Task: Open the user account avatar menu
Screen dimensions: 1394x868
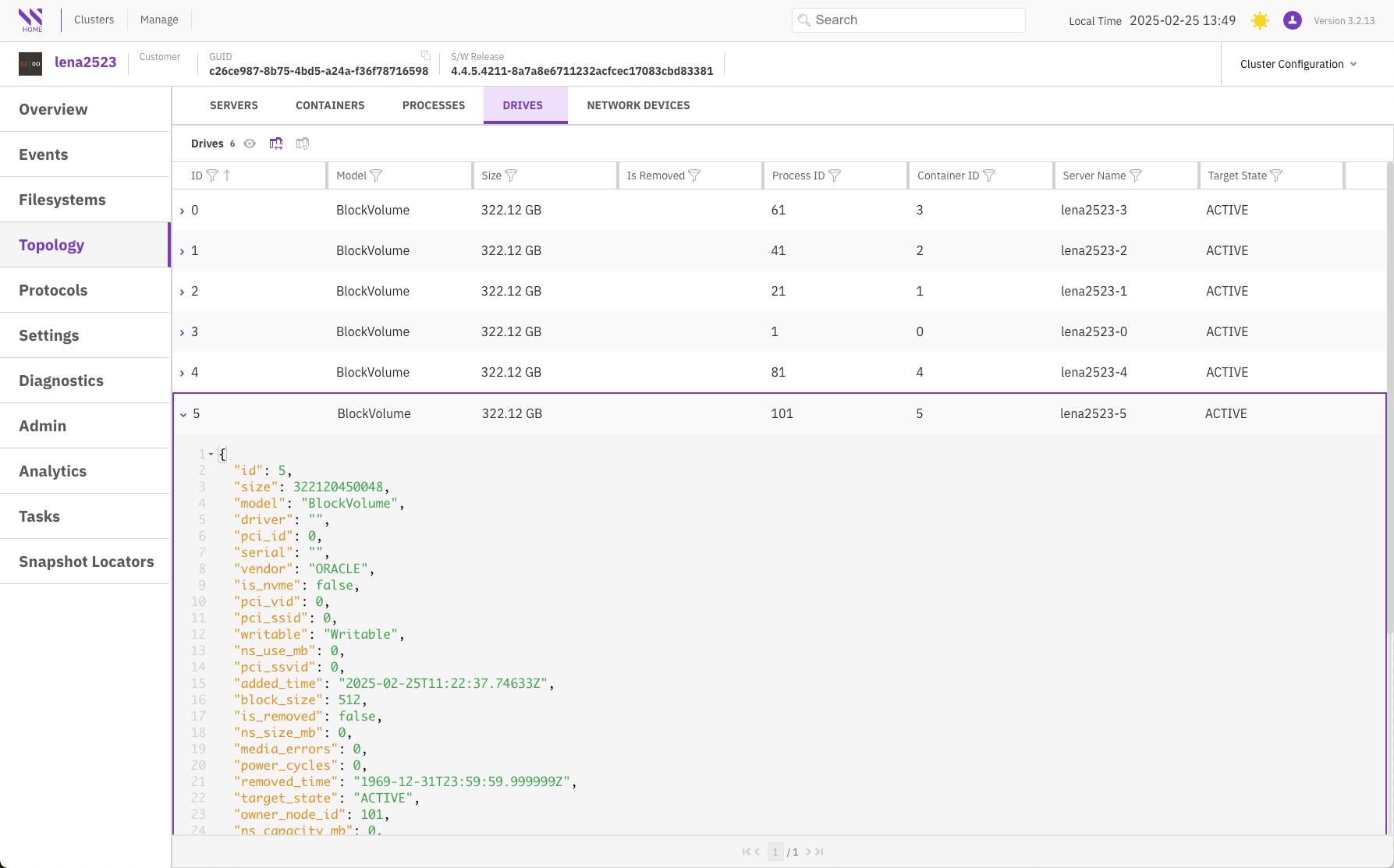Action: point(1292,20)
